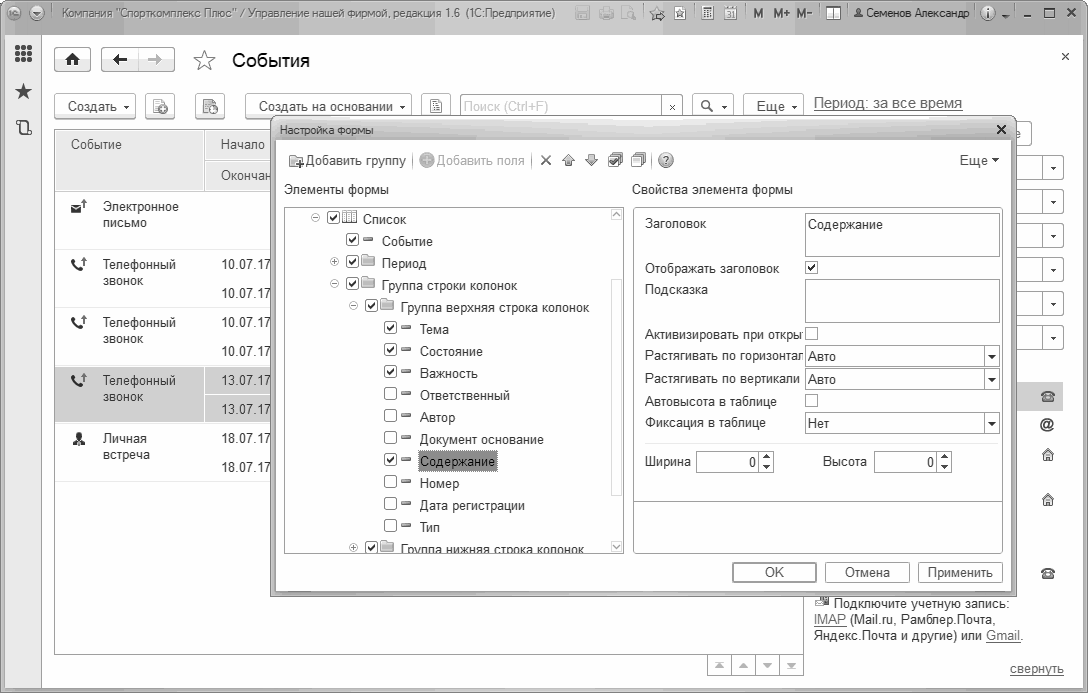
Task: Open the Фиксация в таблице dropdown
Action: (x=991, y=424)
